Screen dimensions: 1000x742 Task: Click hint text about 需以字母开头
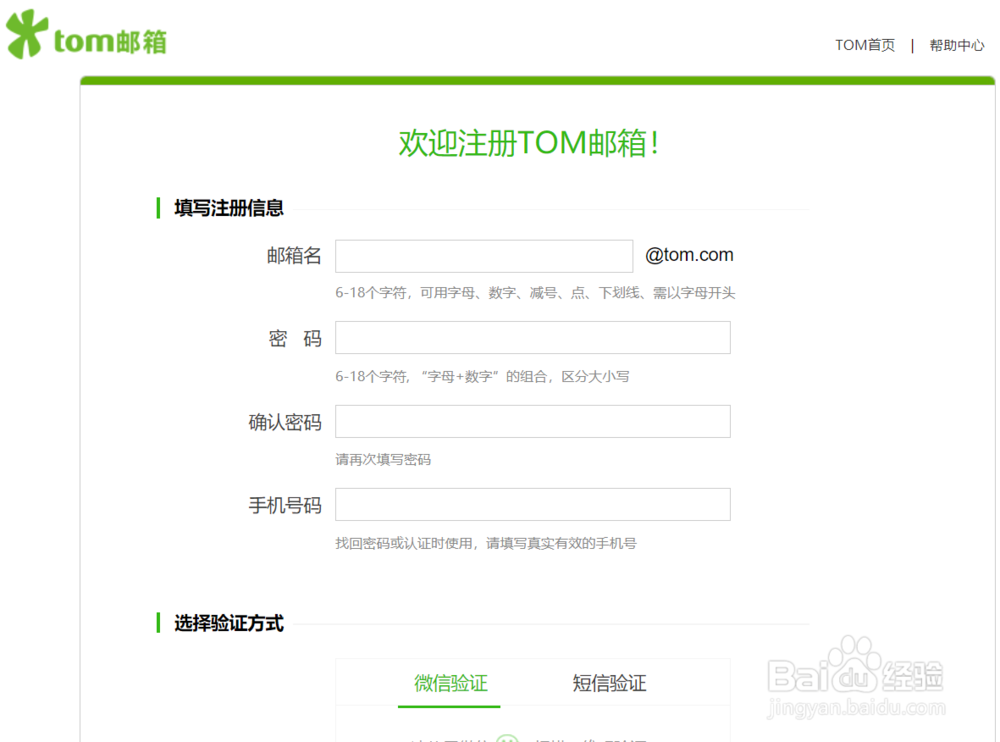point(535,293)
